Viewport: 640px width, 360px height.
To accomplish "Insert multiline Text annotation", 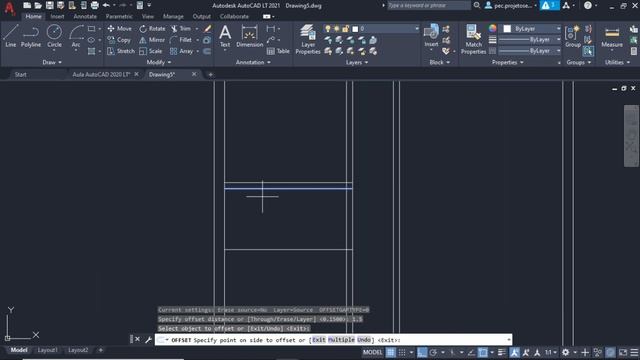I will pyautogui.click(x=225, y=37).
